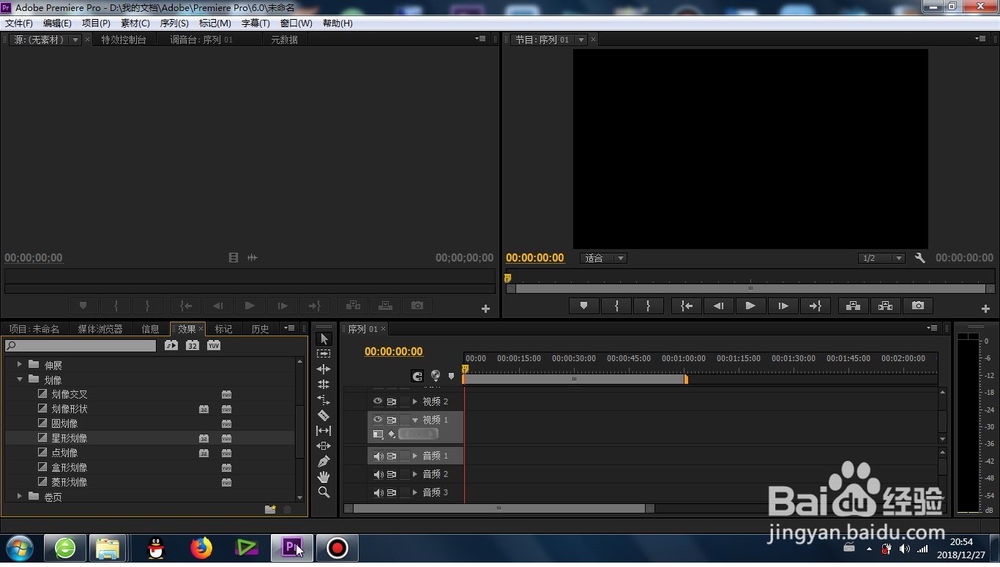The image size is (1000, 567).
Task: Select the 星形划像 transition
Action: tap(69, 438)
